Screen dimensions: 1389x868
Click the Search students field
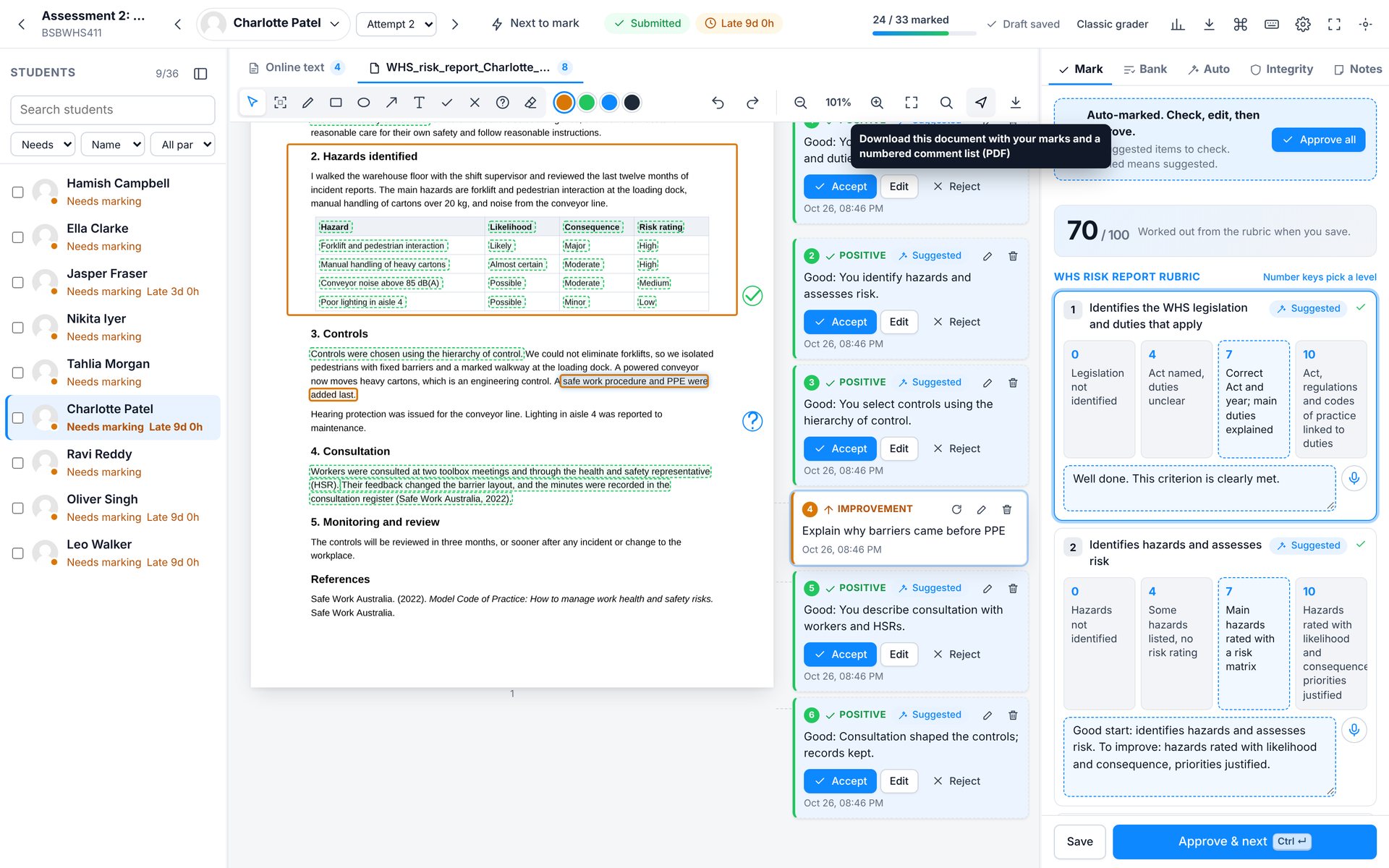tap(113, 110)
